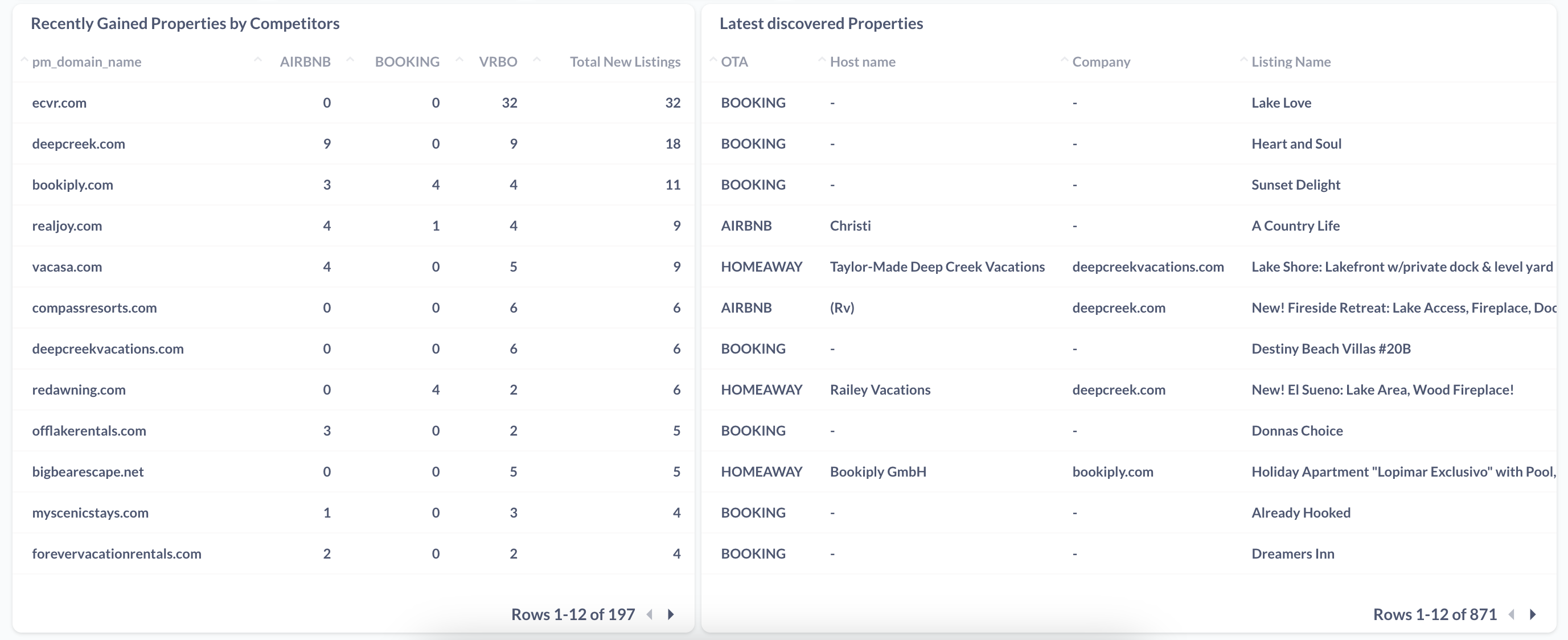Sort by Host name column
1568x640 pixels.
point(863,61)
